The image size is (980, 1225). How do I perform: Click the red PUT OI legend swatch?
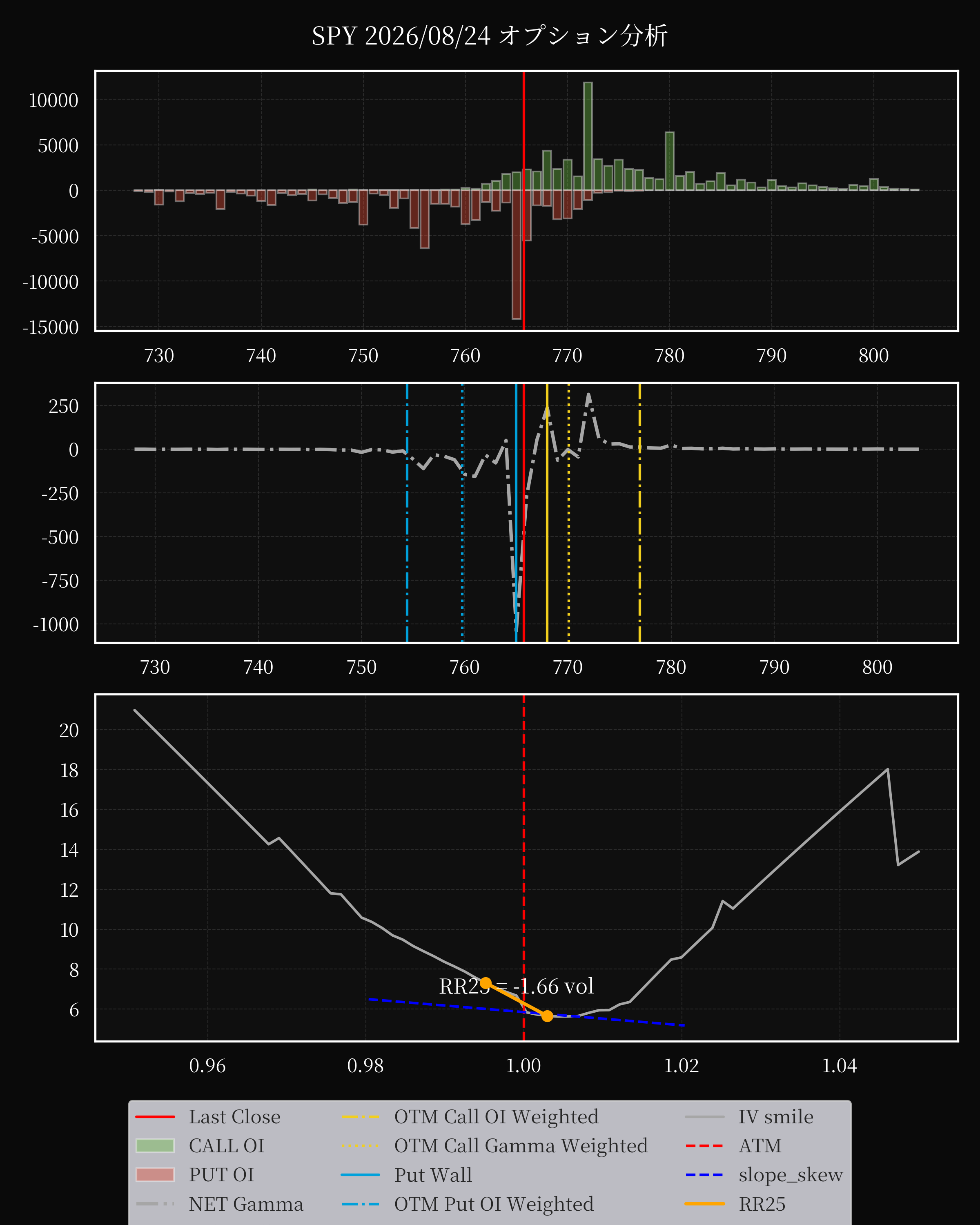click(155, 1175)
